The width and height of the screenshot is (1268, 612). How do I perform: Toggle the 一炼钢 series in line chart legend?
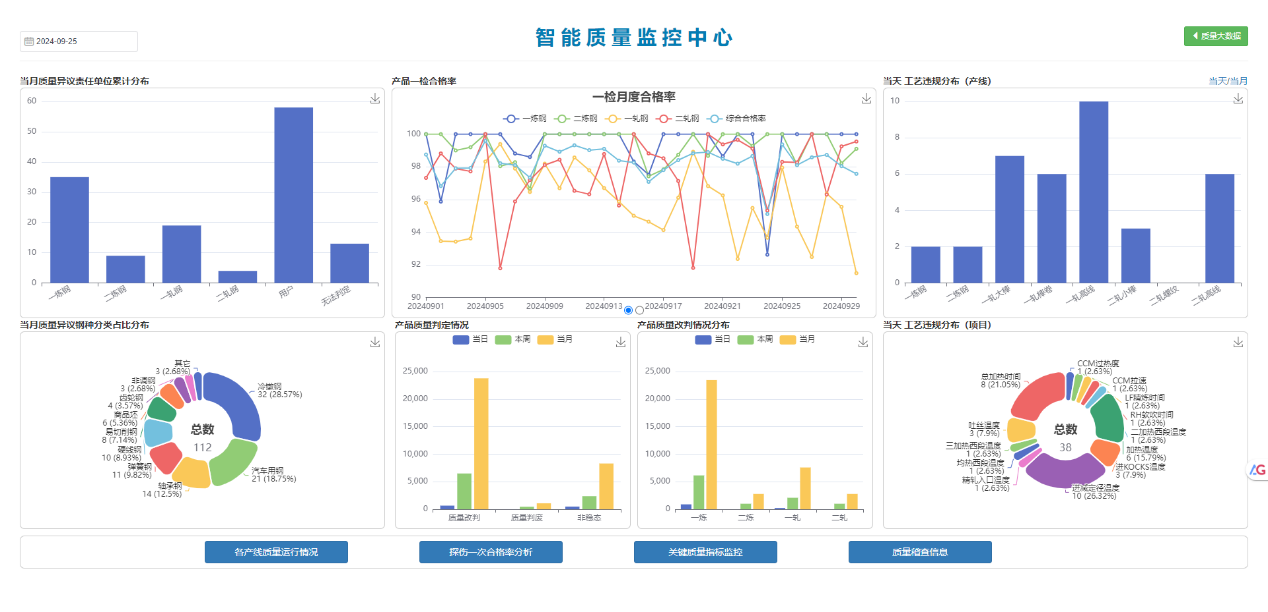(x=526, y=118)
